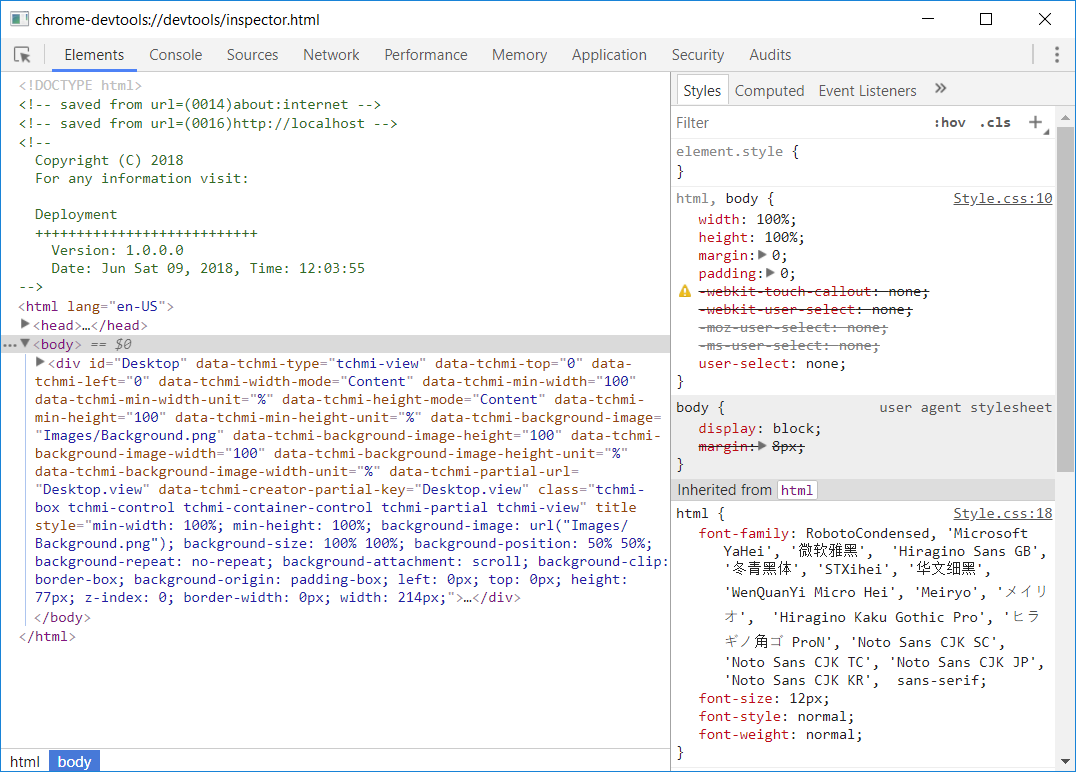Image resolution: width=1076 pixels, height=772 pixels.
Task: Open the Performance tab
Action: (x=425, y=55)
